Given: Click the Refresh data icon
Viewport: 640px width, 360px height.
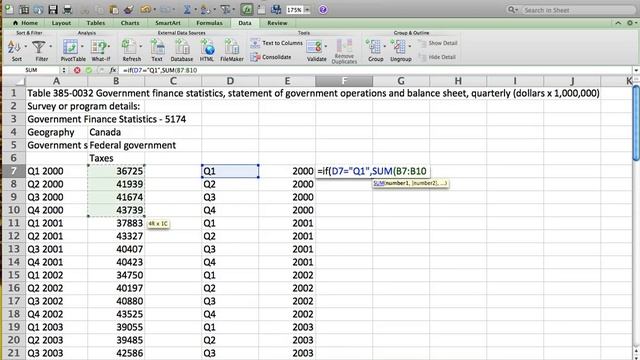Looking at the screenshot, I should [x=129, y=47].
